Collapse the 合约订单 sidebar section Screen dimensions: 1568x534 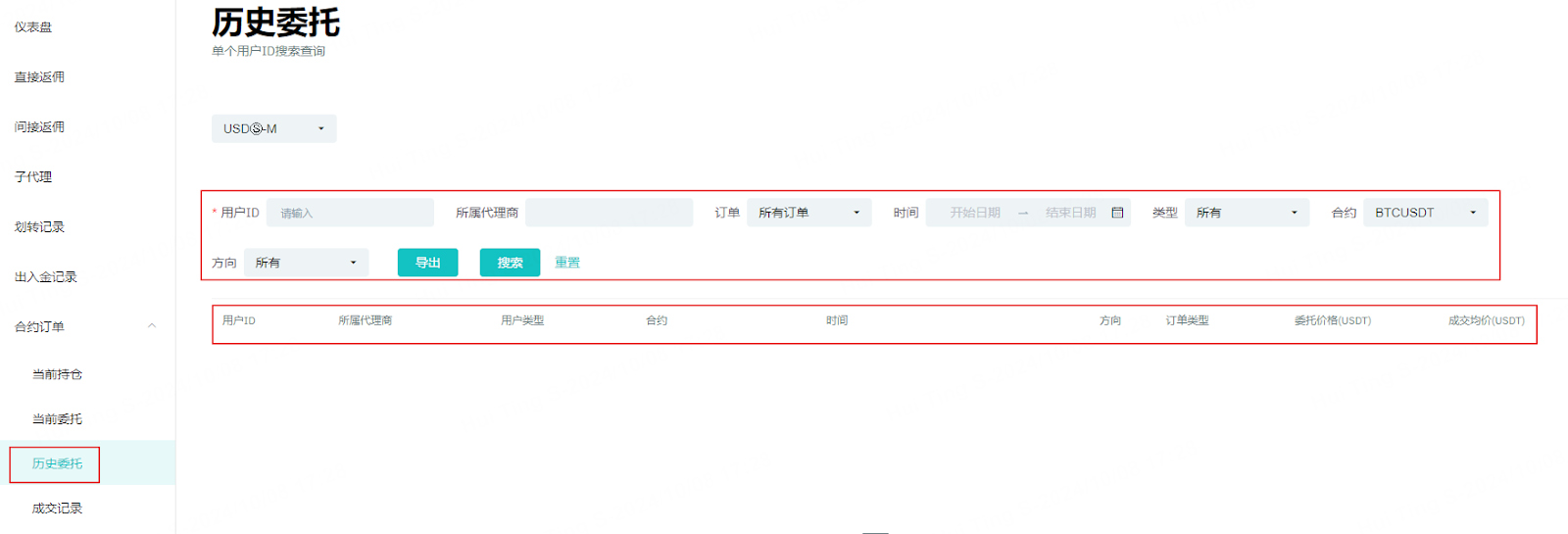151,326
